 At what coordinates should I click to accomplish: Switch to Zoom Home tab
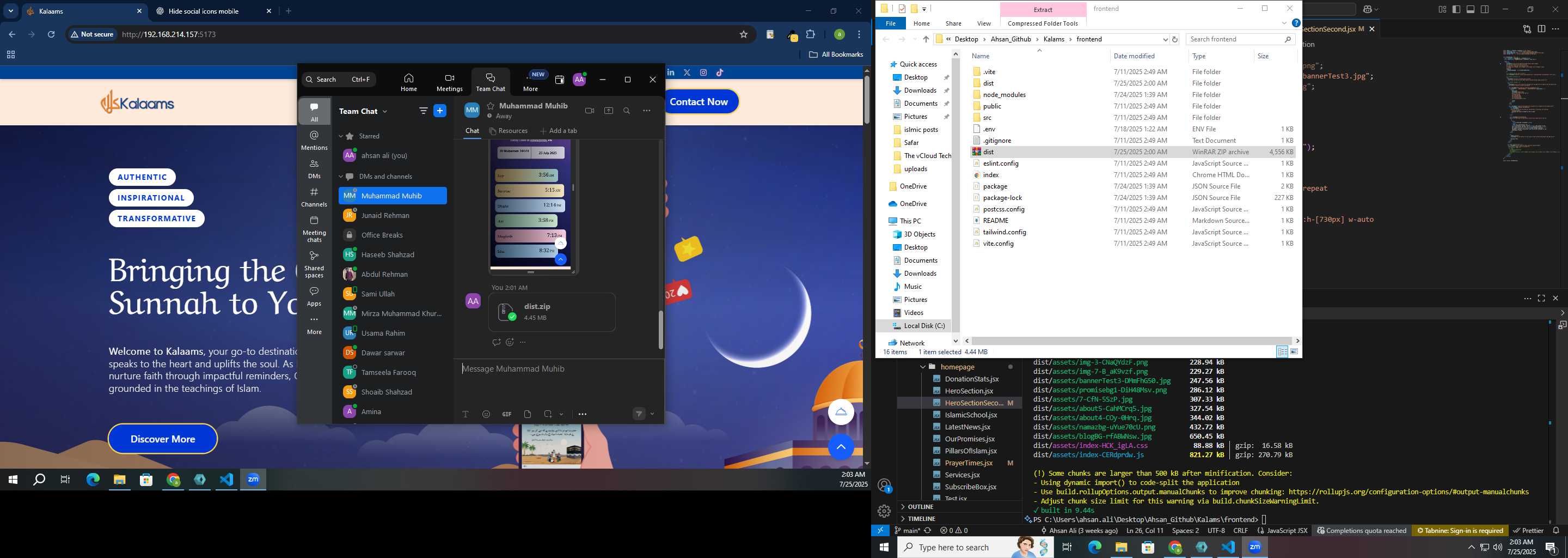coord(408,82)
